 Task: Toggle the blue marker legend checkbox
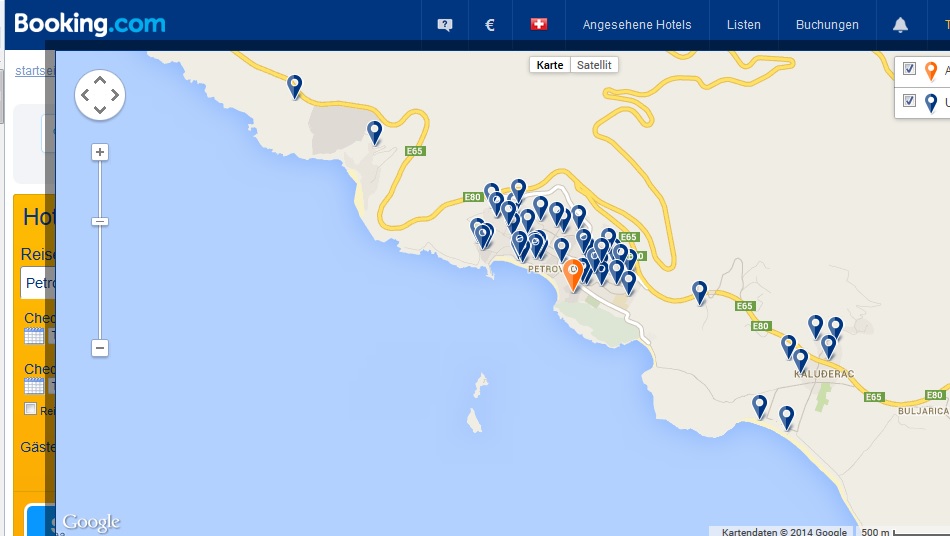[x=909, y=101]
